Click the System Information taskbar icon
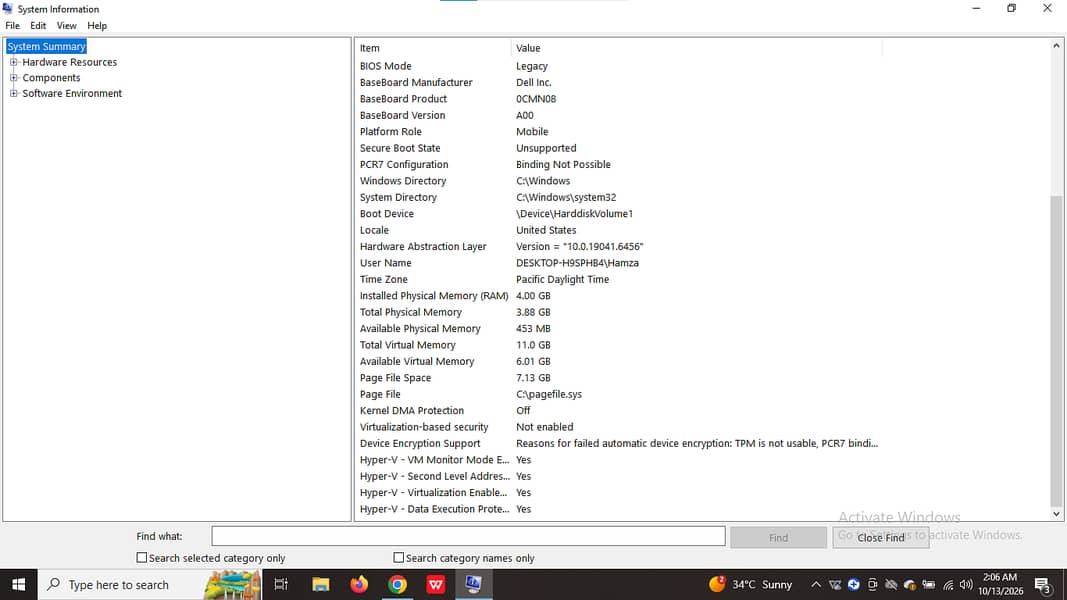Screen dimensions: 1067x600 [474, 584]
